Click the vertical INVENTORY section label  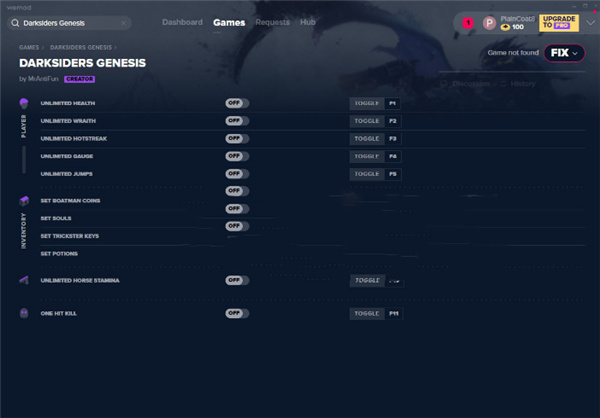click(24, 230)
